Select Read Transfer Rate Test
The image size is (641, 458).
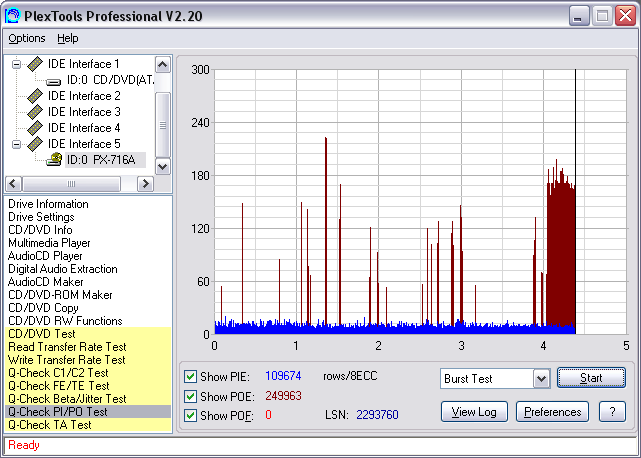[88, 347]
